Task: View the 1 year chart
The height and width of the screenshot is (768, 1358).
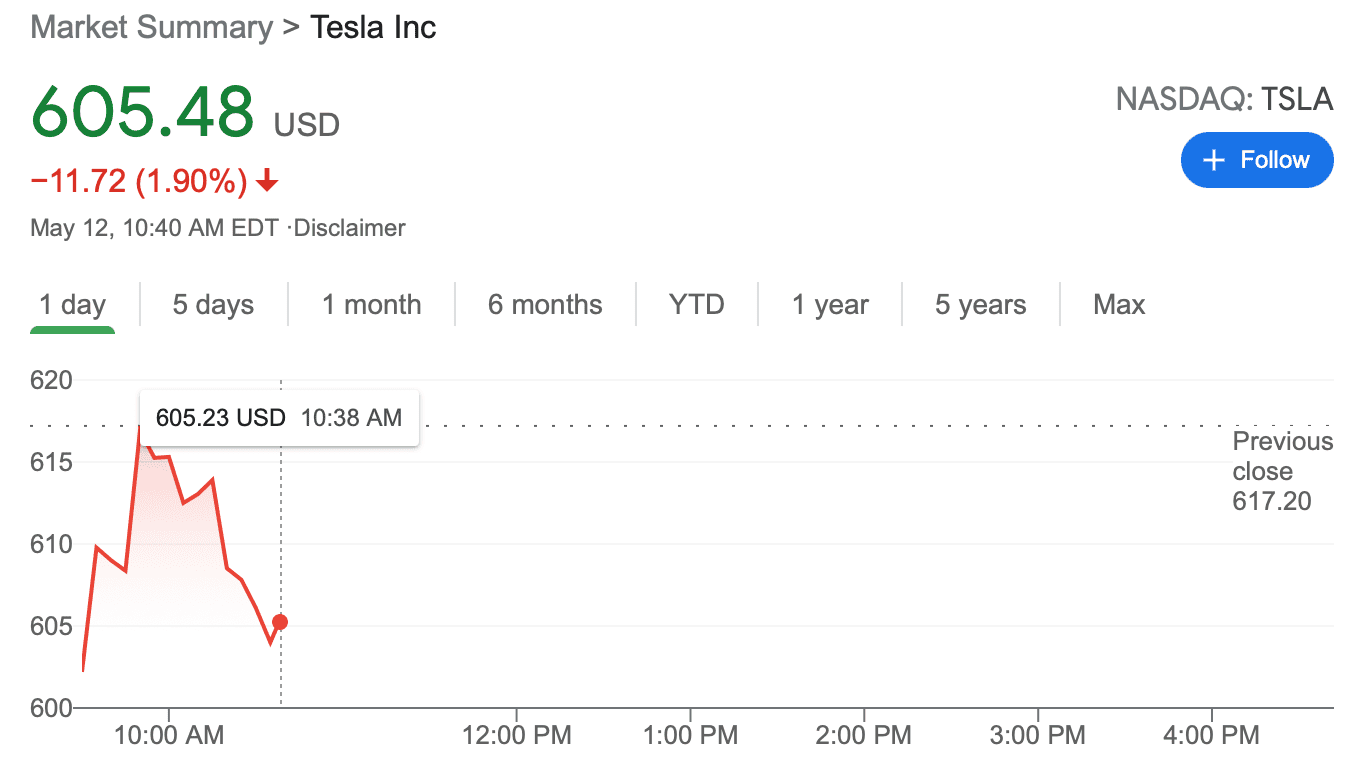Action: pyautogui.click(x=829, y=304)
